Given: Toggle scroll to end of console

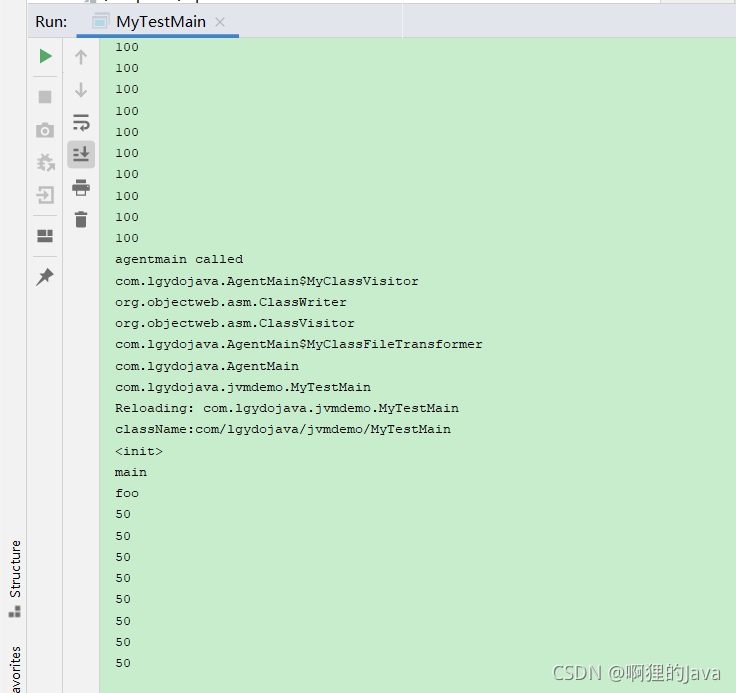Looking at the screenshot, I should tap(81, 154).
